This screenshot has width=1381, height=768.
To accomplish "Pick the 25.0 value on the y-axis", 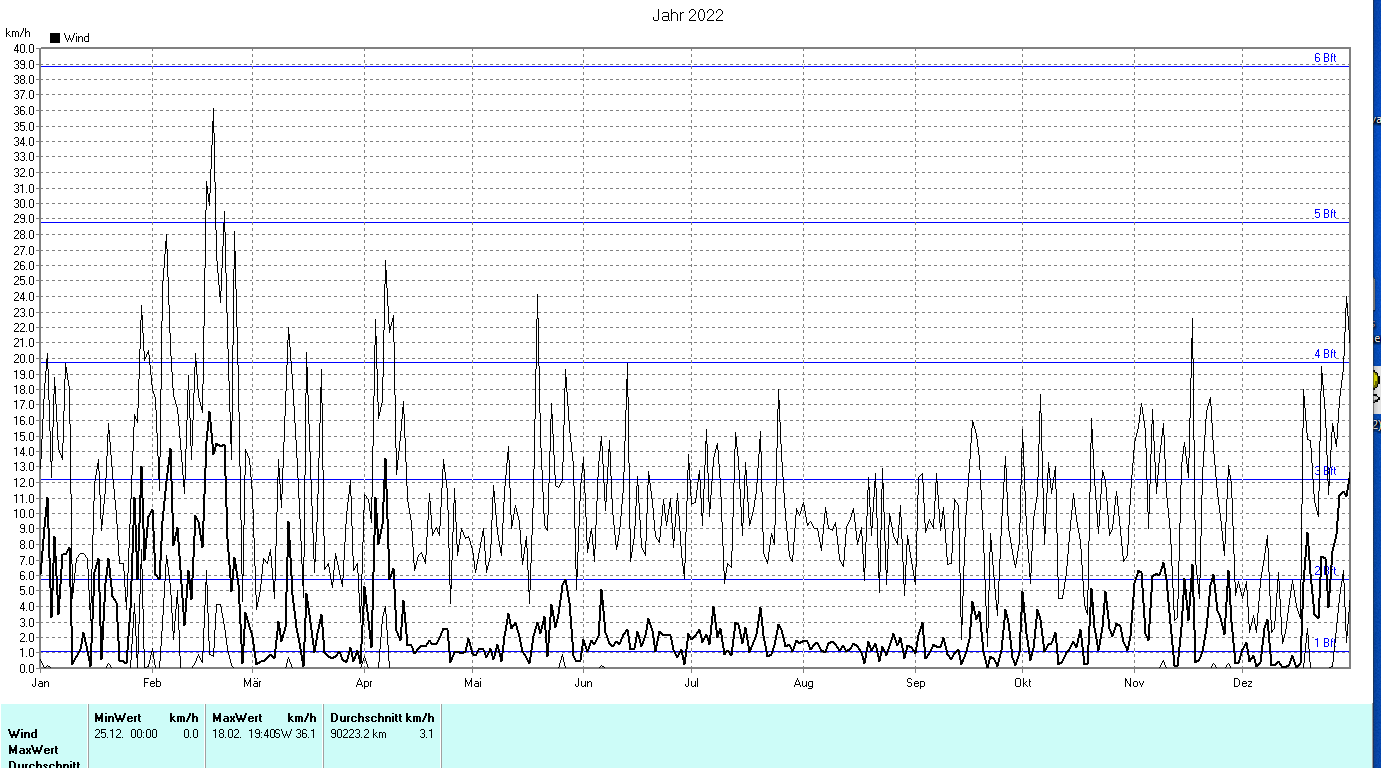I will (24, 281).
